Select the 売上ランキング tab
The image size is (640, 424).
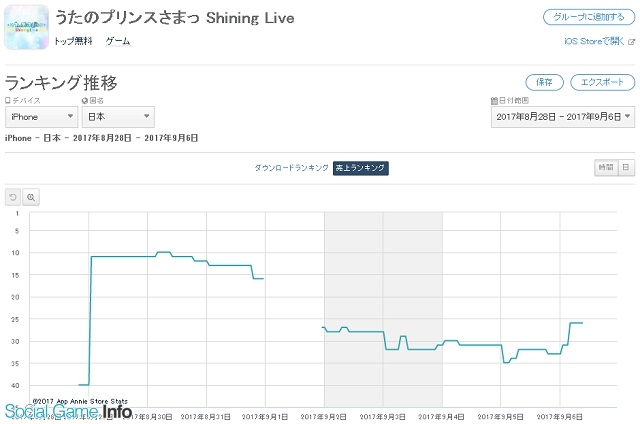pos(360,168)
